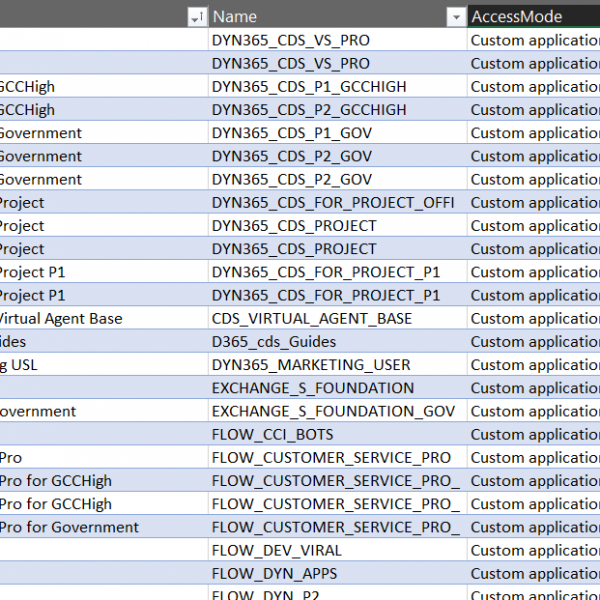
Task: Select the 'ides' cell beside D365_cds_Guides
Action: pos(104,342)
